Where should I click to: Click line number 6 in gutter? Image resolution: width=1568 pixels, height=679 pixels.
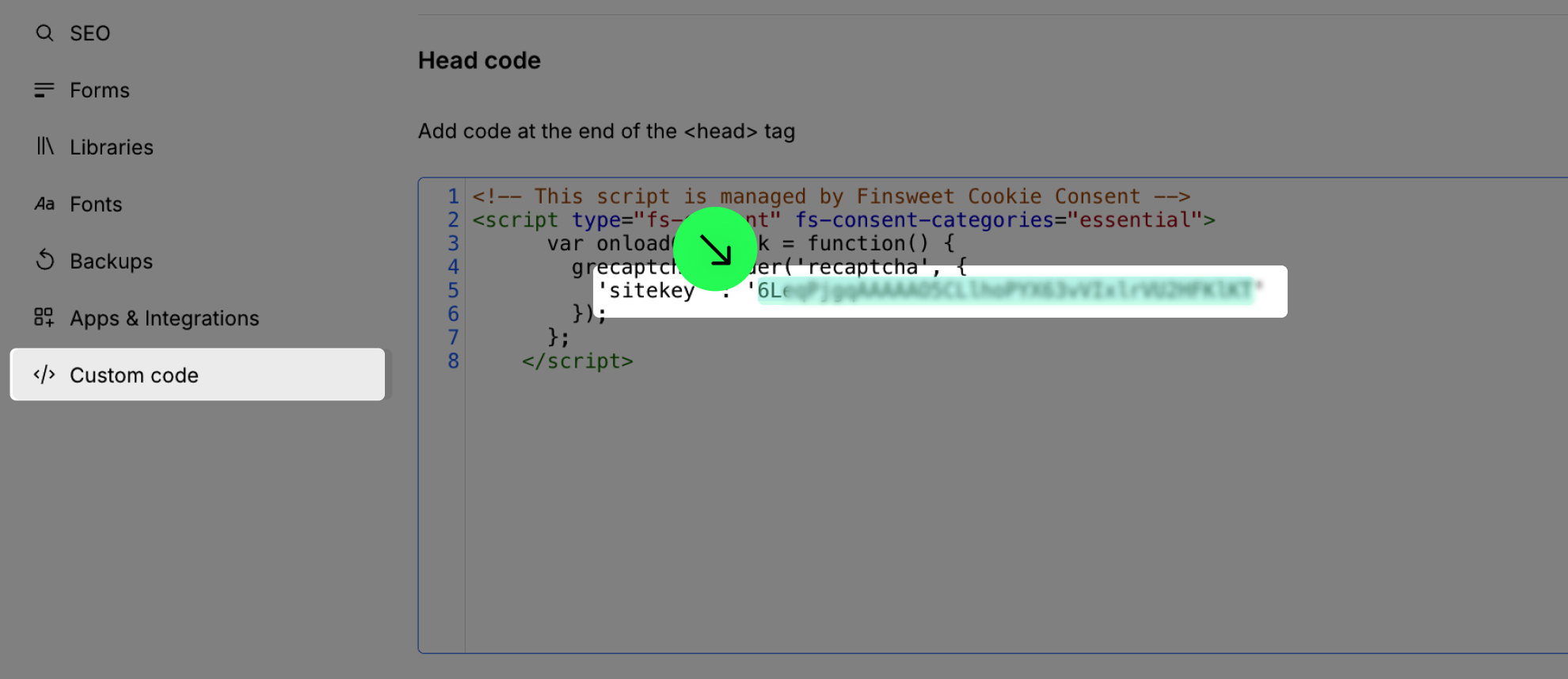click(453, 315)
